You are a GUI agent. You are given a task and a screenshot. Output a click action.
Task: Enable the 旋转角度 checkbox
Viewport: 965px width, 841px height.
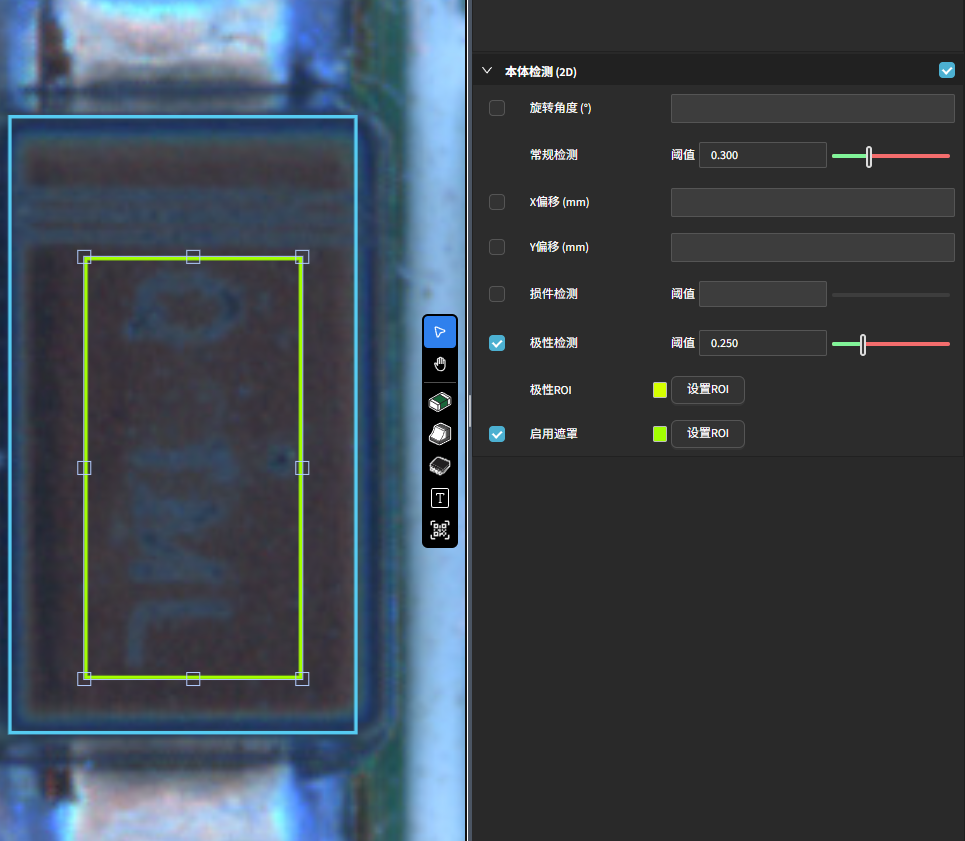coord(497,108)
